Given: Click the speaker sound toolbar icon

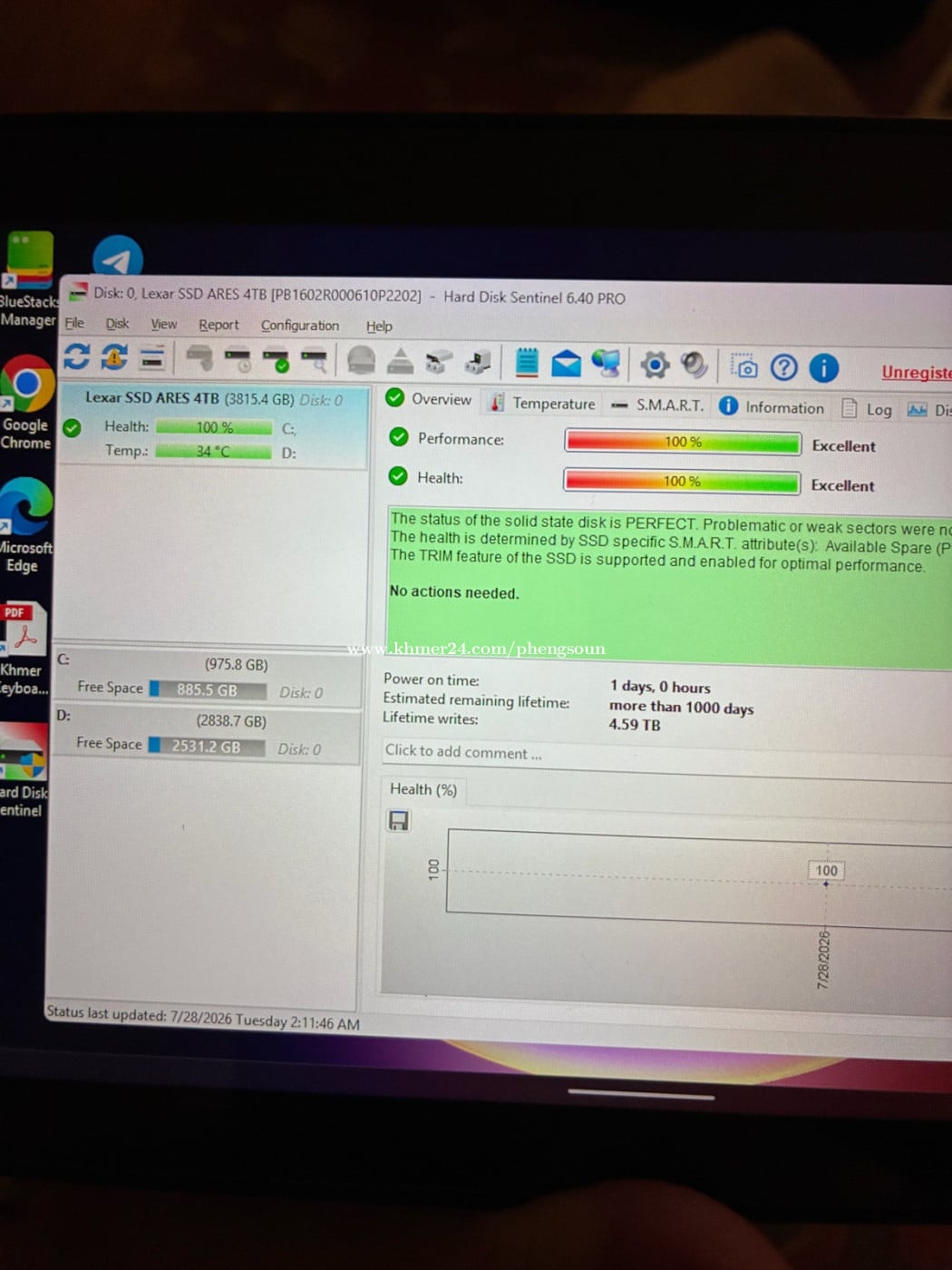Looking at the screenshot, I should [694, 366].
